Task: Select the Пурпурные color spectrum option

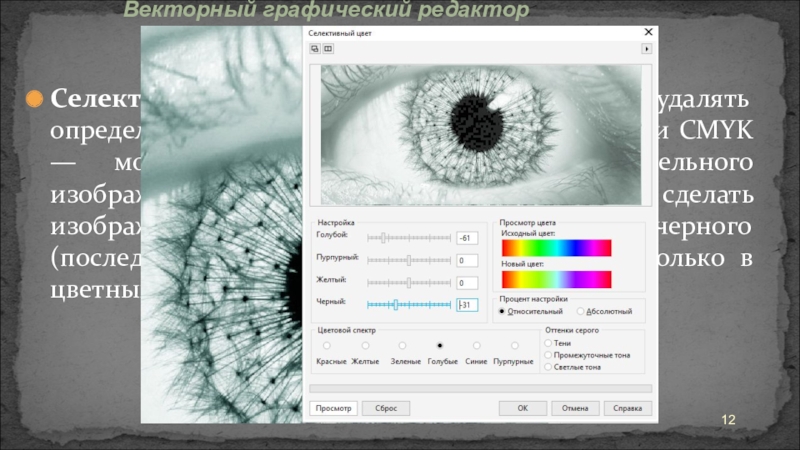Action: [x=515, y=345]
